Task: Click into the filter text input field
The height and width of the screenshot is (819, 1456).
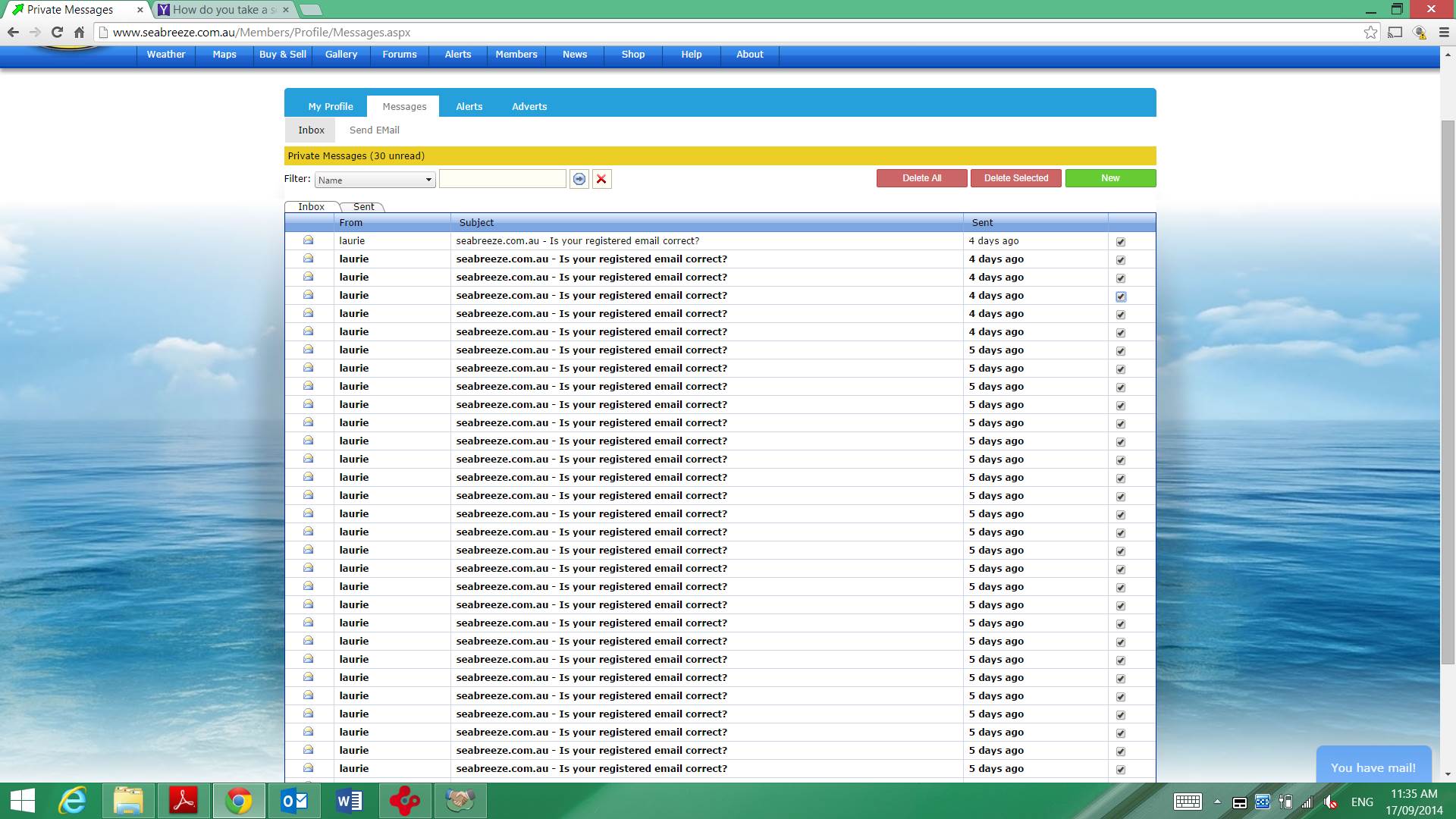Action: [502, 179]
